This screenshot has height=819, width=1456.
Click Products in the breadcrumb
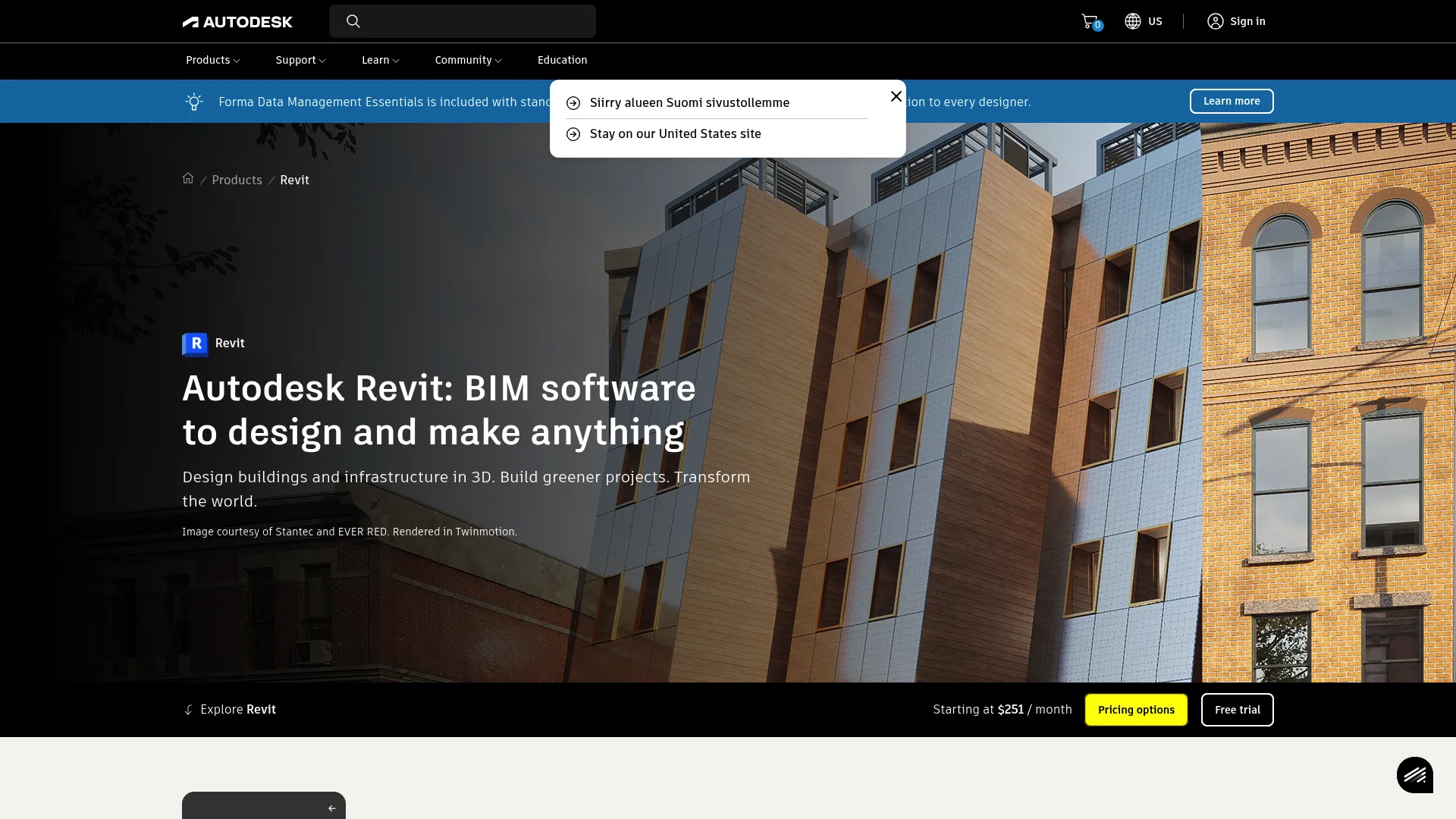(x=237, y=180)
